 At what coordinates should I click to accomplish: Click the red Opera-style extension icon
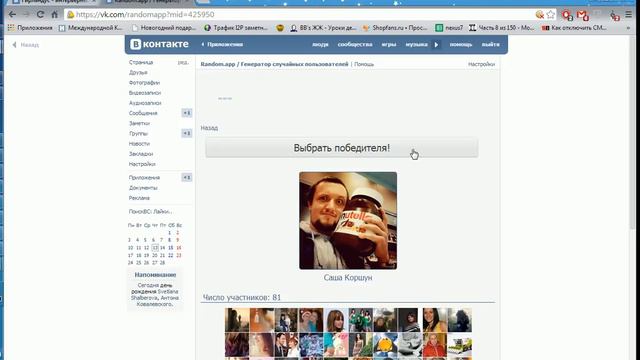tap(567, 15)
